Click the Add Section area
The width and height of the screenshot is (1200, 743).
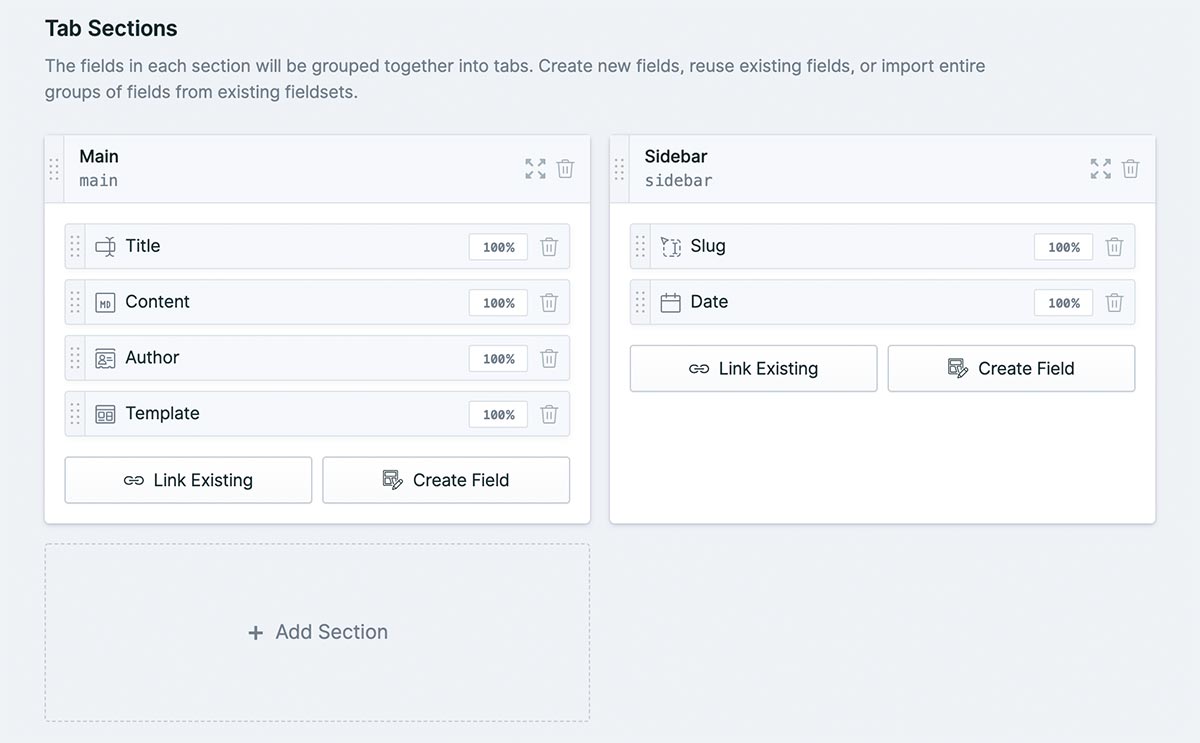click(317, 632)
